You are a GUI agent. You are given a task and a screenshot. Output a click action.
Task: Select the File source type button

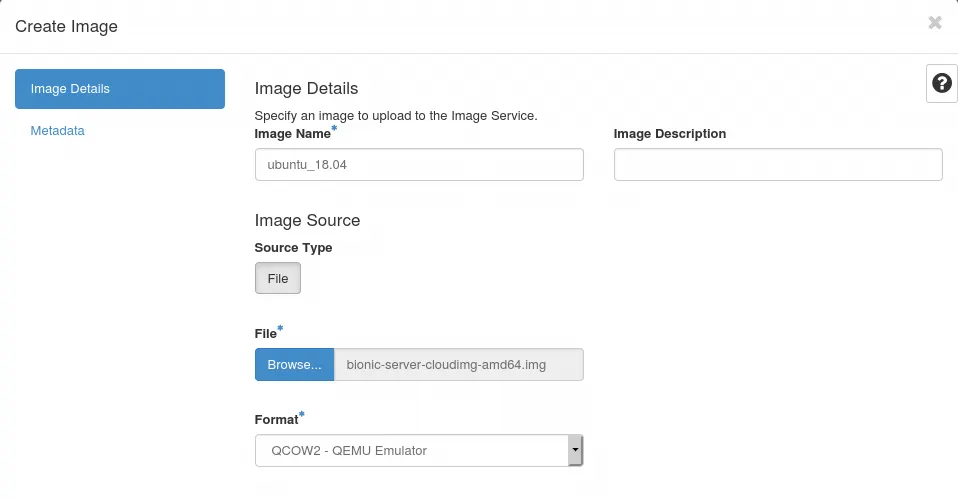[x=278, y=279]
